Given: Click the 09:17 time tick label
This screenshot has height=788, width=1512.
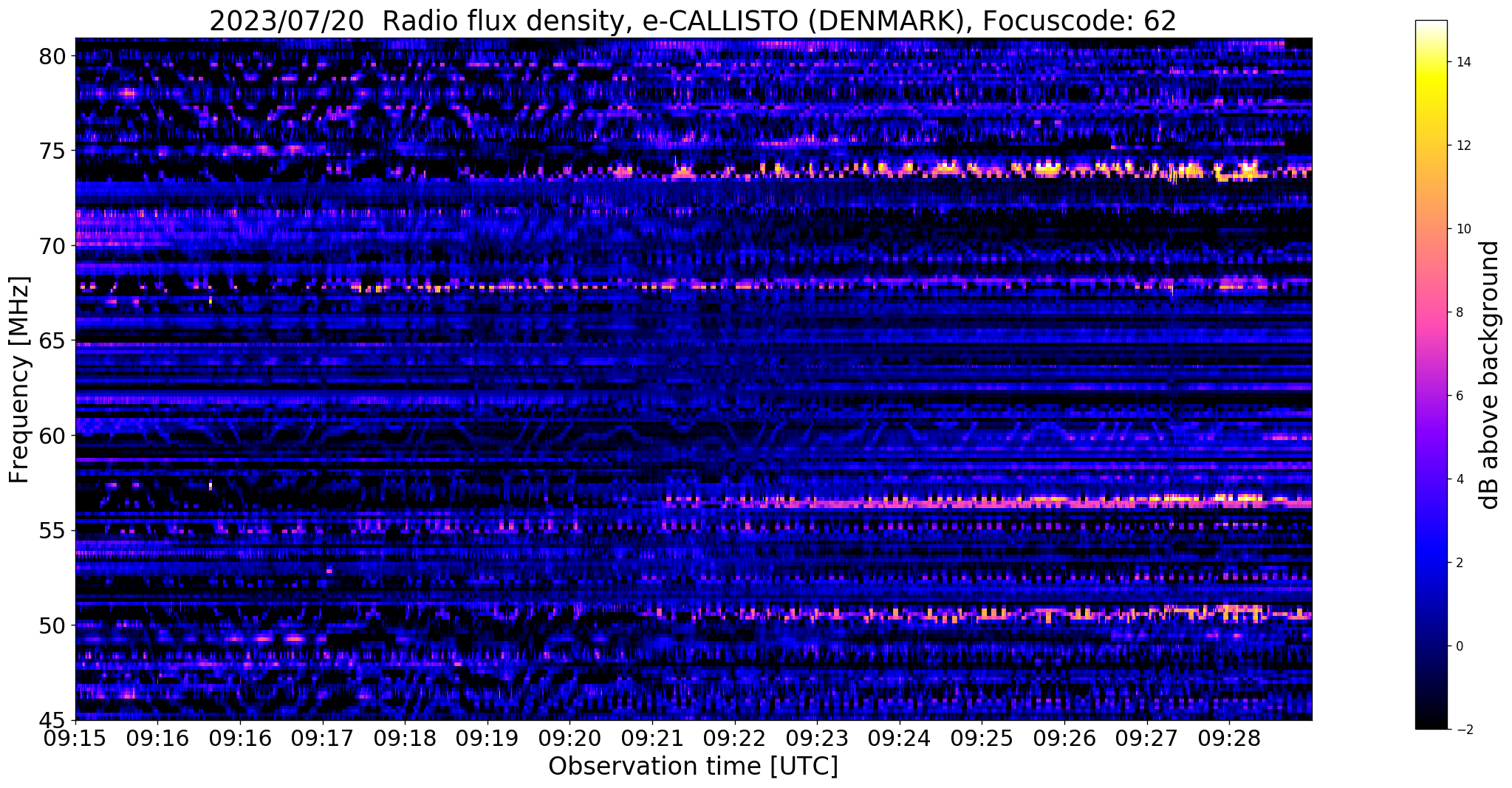Looking at the screenshot, I should (323, 738).
